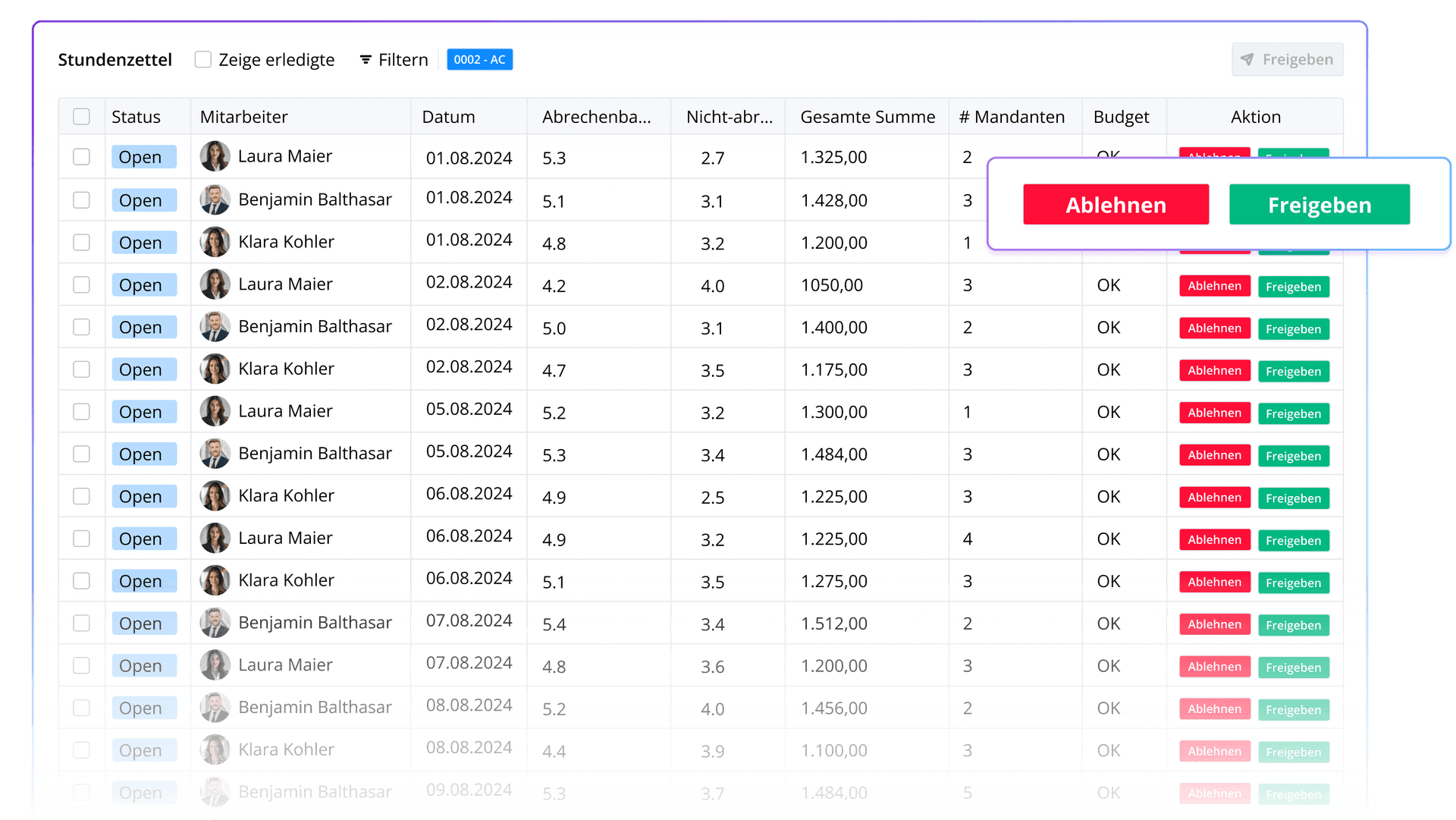Viewport: 1456px width, 820px height.
Task: Click Klara Kohler's avatar dated 08.08.2024
Action: click(215, 749)
